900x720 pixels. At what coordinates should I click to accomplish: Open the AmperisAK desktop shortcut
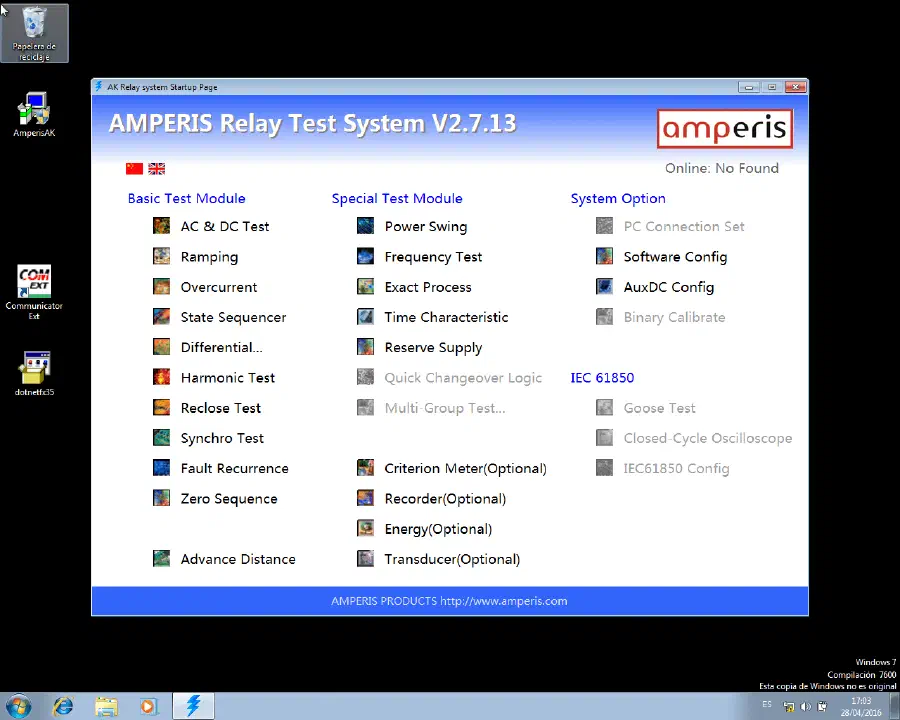[x=34, y=115]
